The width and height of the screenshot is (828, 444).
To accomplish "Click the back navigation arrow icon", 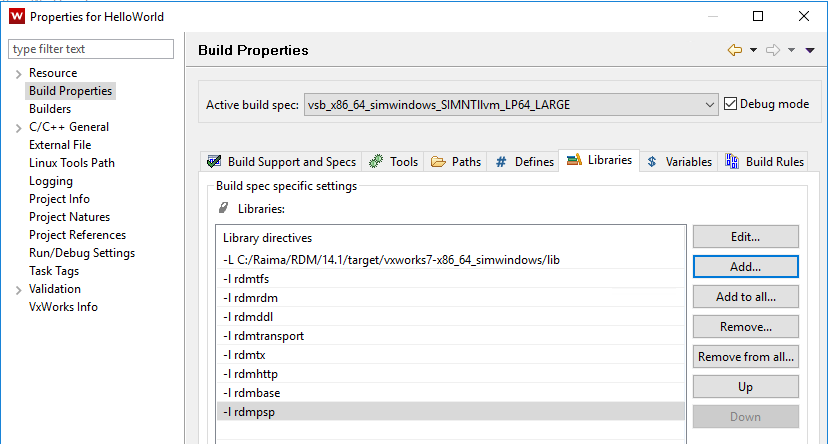I will coord(735,50).
